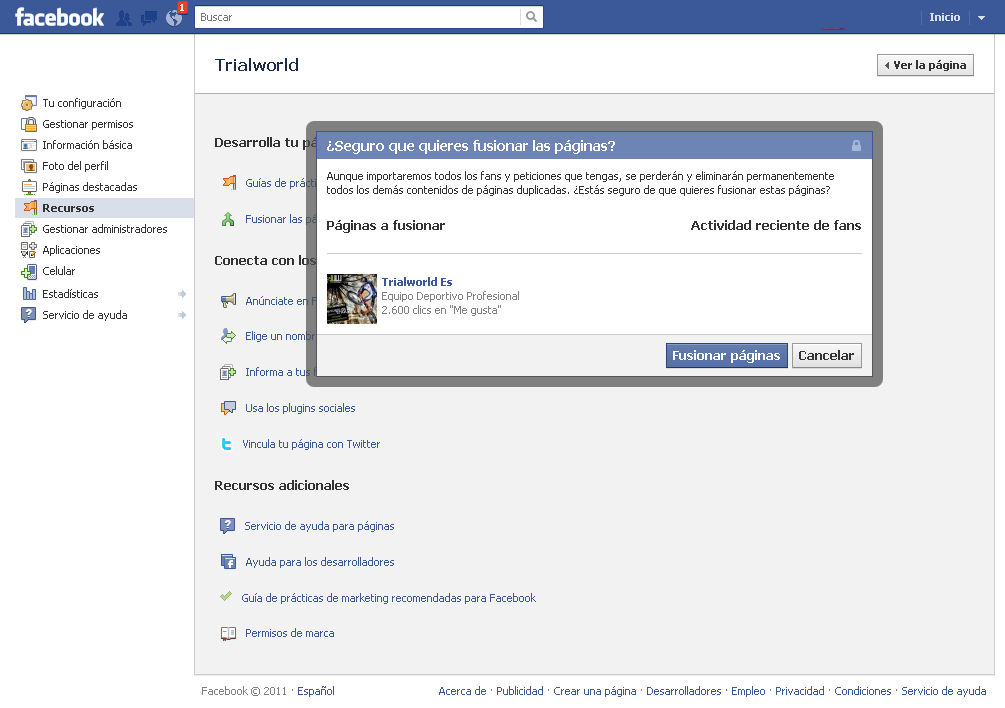Image resolution: width=1005 pixels, height=708 pixels.
Task: Open Desarrolladores footer link
Action: (683, 691)
